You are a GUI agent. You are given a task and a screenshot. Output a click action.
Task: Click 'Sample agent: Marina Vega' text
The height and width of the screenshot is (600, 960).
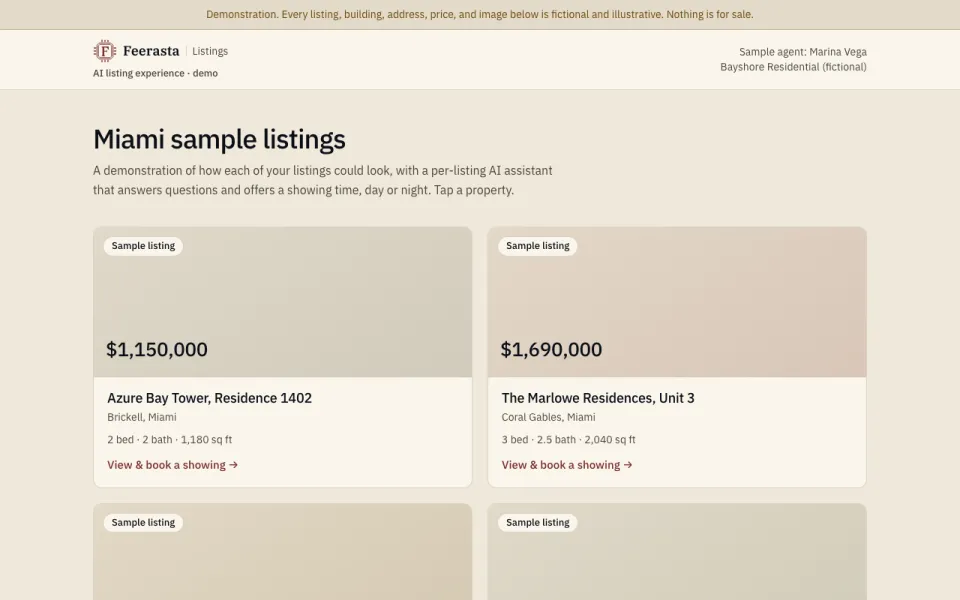[x=803, y=52]
